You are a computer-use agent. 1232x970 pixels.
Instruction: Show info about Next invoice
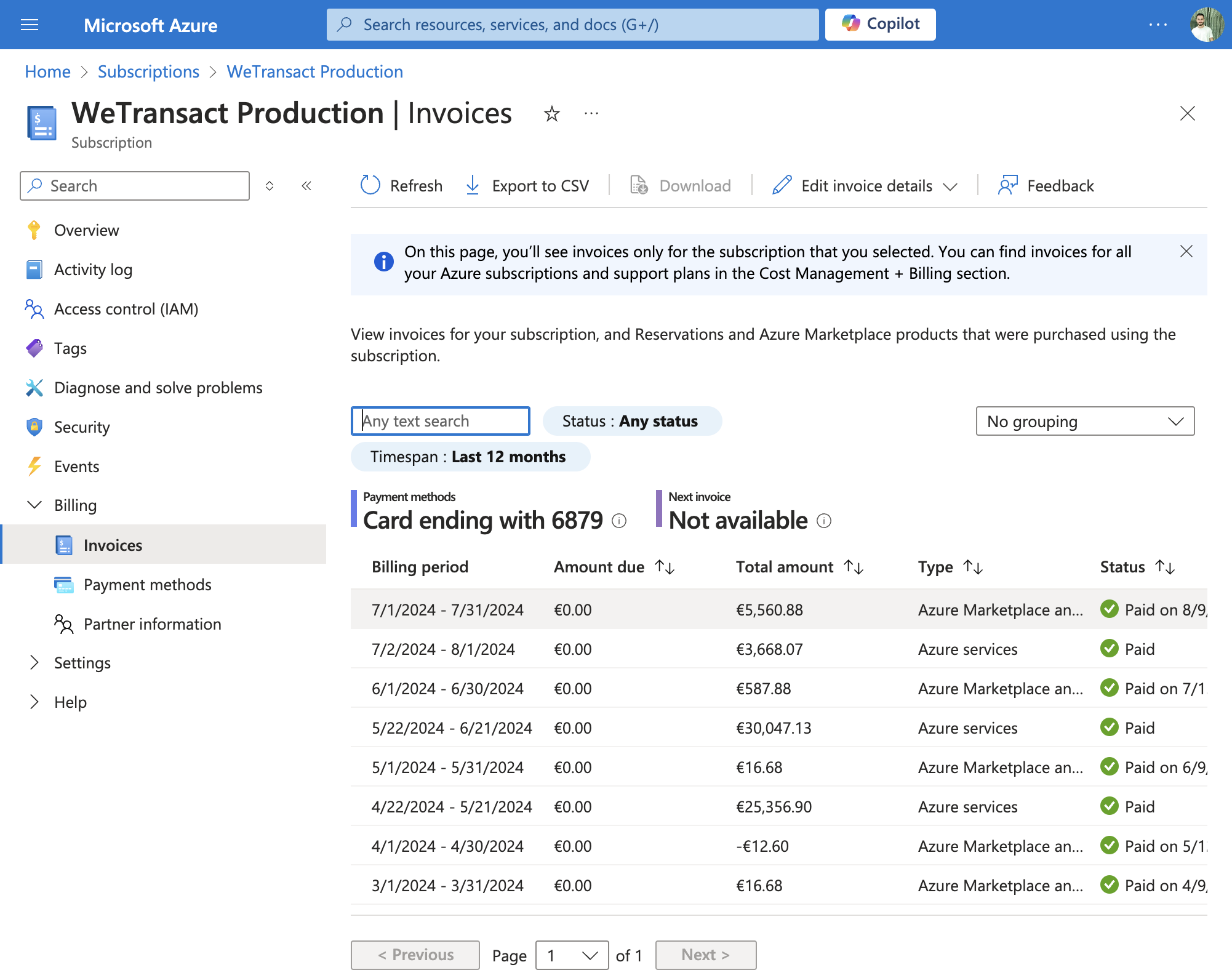click(824, 521)
